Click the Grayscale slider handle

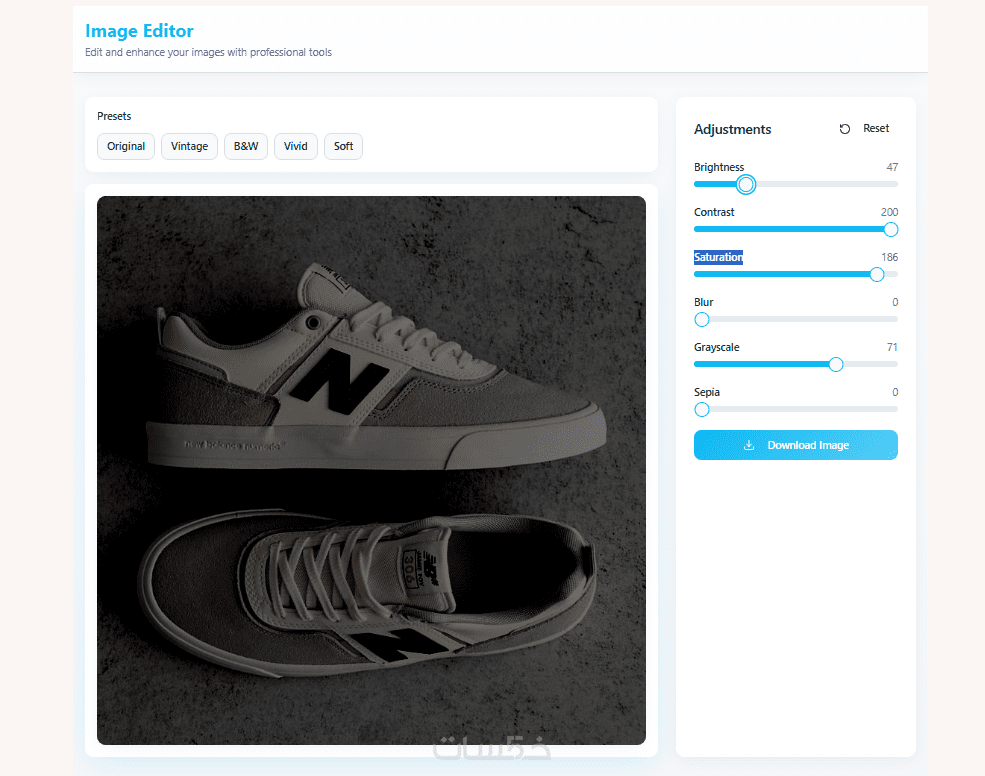pos(836,364)
